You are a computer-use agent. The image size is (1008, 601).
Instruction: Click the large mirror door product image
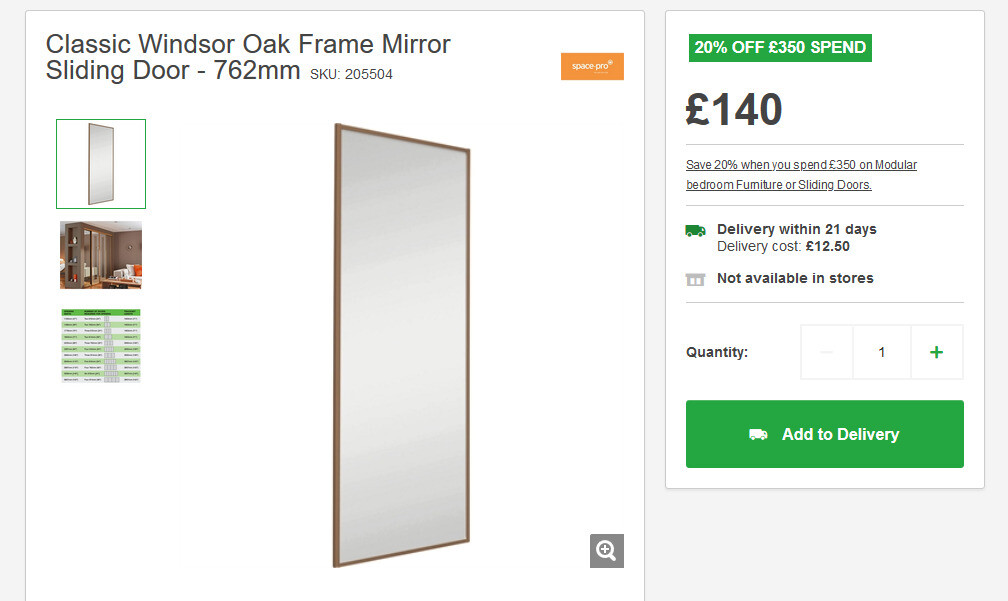coord(401,345)
